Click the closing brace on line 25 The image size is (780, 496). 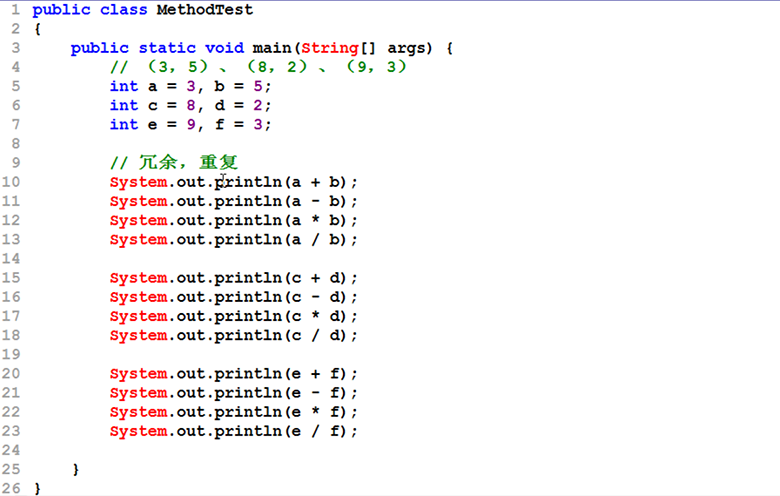coord(76,469)
